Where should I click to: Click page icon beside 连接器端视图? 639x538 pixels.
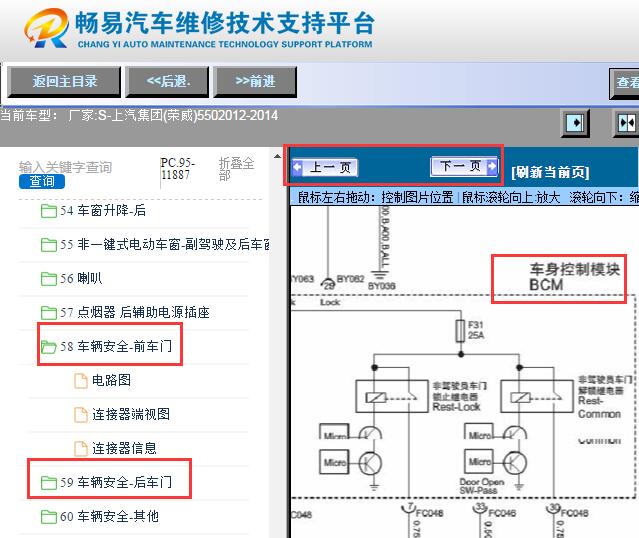pos(81,415)
